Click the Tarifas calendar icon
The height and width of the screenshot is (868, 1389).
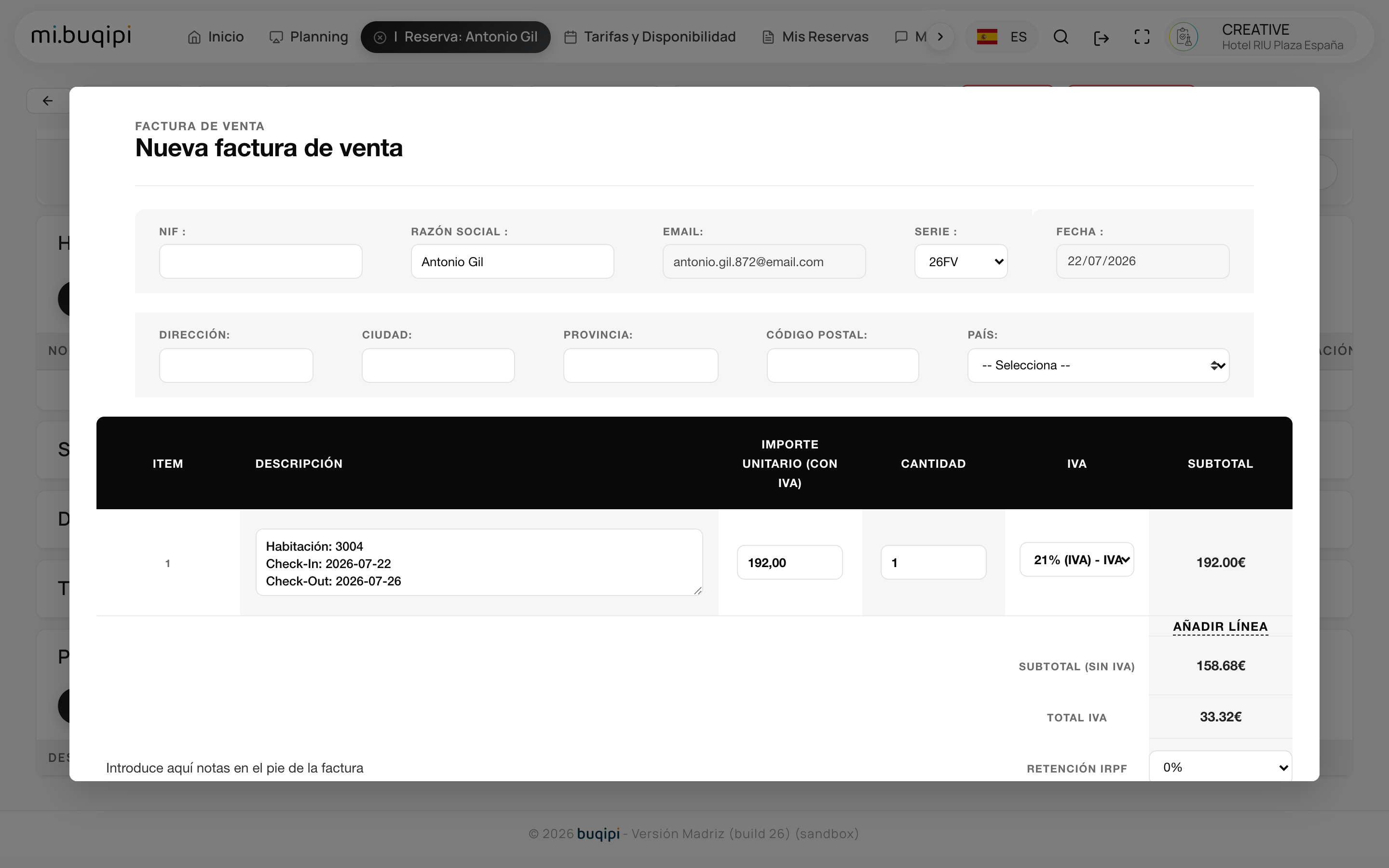(570, 37)
